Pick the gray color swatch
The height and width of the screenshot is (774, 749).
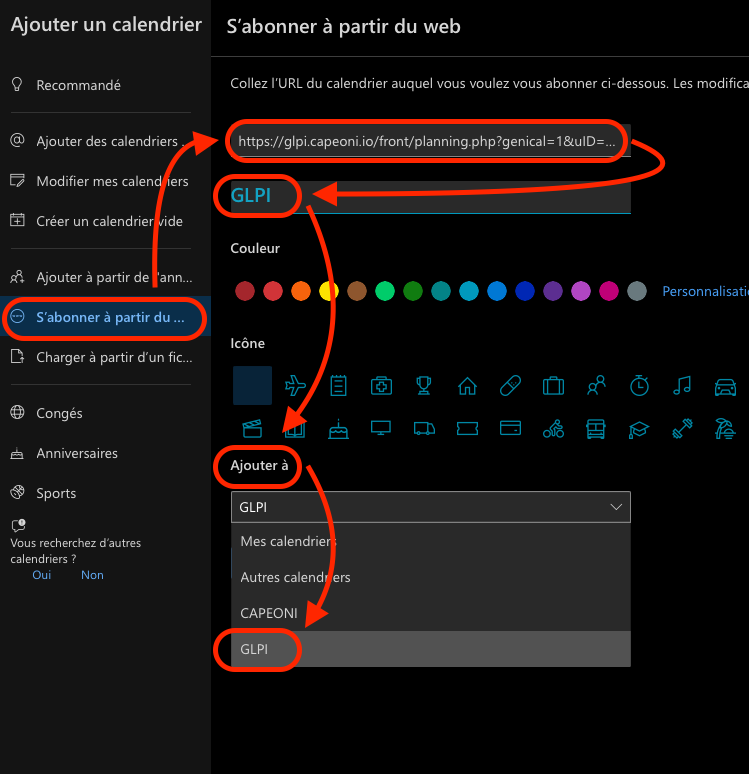click(637, 291)
